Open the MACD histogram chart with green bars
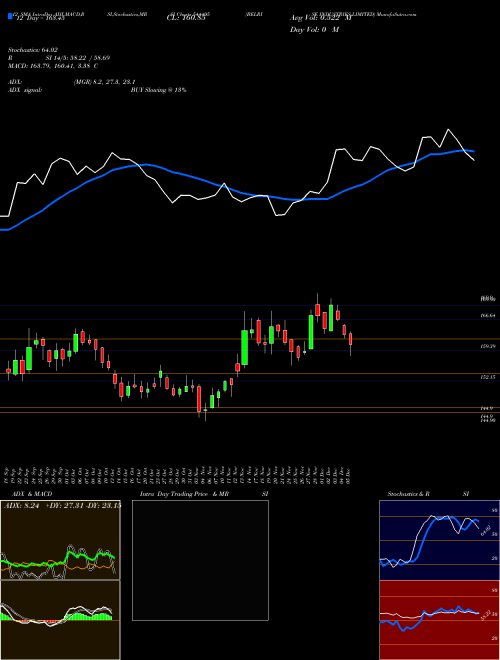 pyautogui.click(x=60, y=620)
